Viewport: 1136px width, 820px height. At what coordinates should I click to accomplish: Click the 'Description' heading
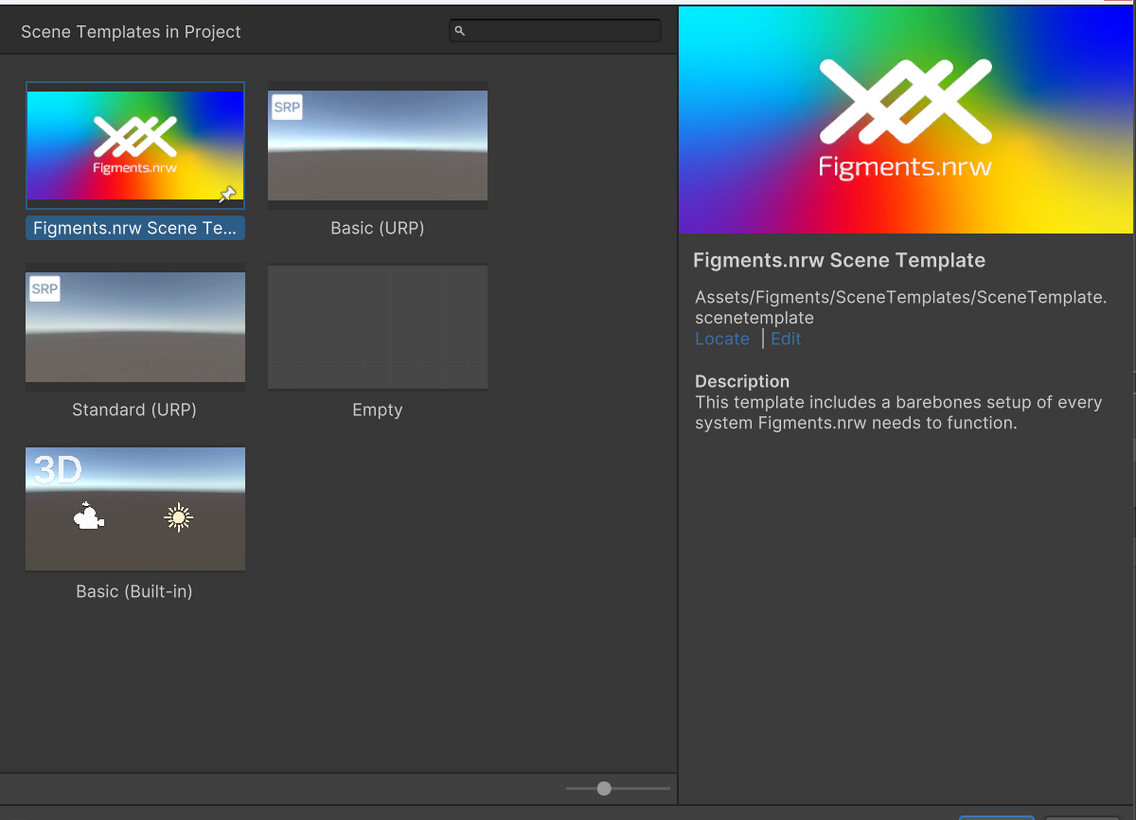click(742, 381)
